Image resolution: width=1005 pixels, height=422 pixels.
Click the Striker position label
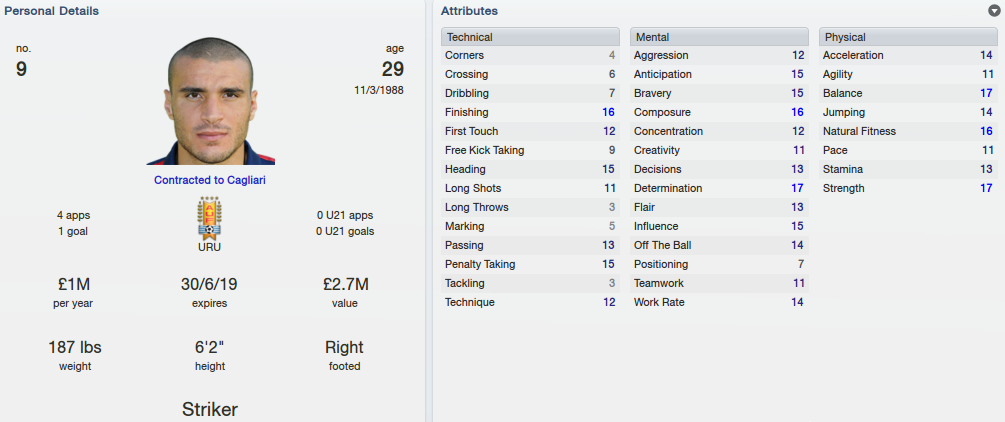(x=210, y=409)
